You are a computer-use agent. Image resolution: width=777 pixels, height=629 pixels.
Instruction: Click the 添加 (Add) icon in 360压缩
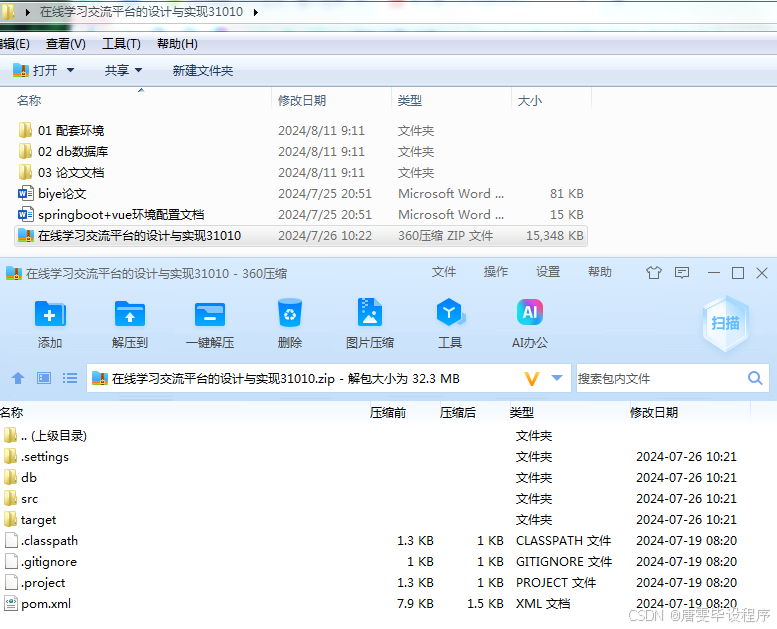pyautogui.click(x=50, y=314)
